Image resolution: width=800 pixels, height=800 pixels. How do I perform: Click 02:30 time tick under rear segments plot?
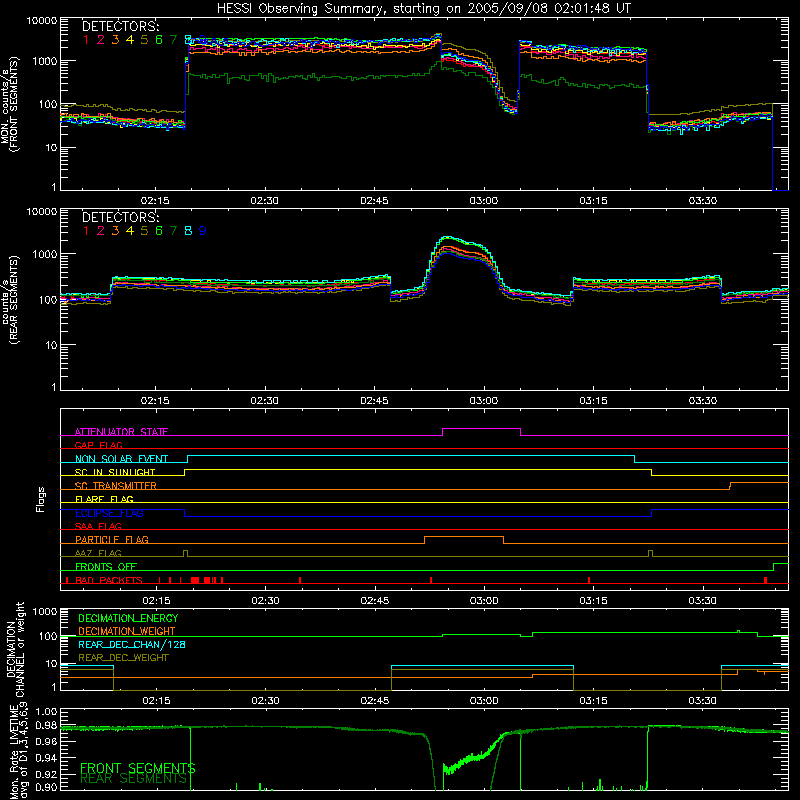click(x=264, y=401)
